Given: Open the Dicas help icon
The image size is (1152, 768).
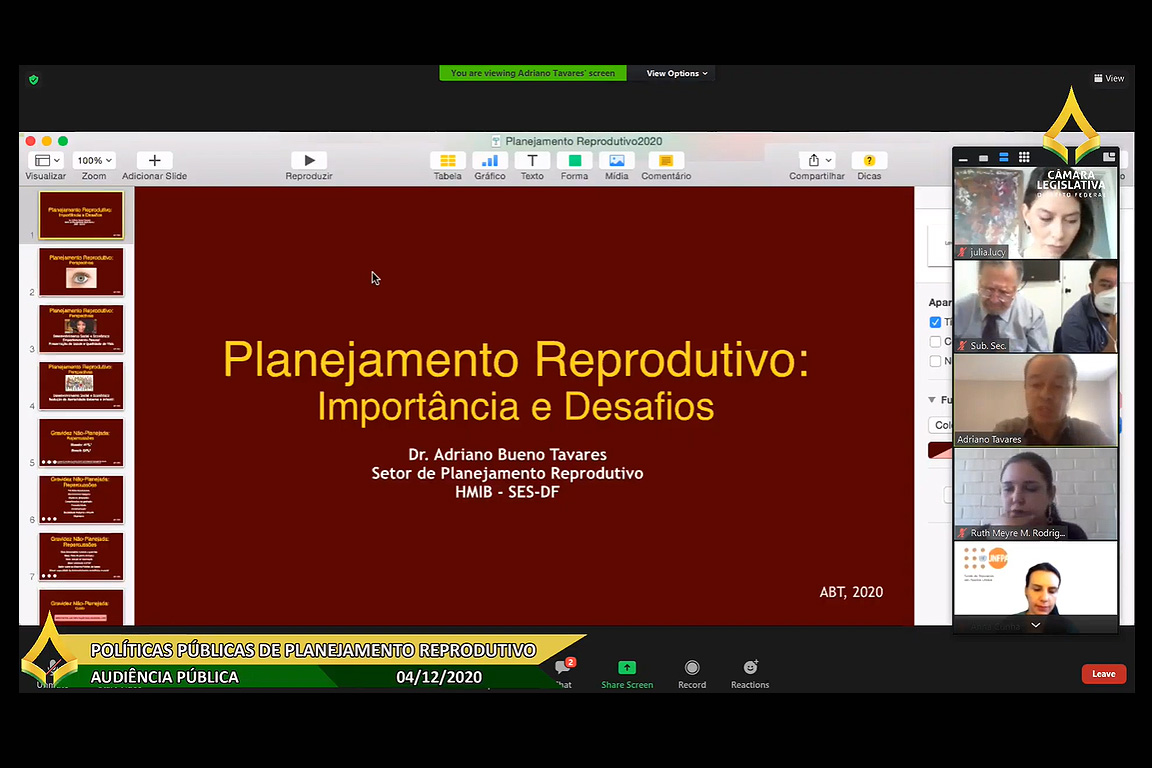Looking at the screenshot, I should pos(869,161).
